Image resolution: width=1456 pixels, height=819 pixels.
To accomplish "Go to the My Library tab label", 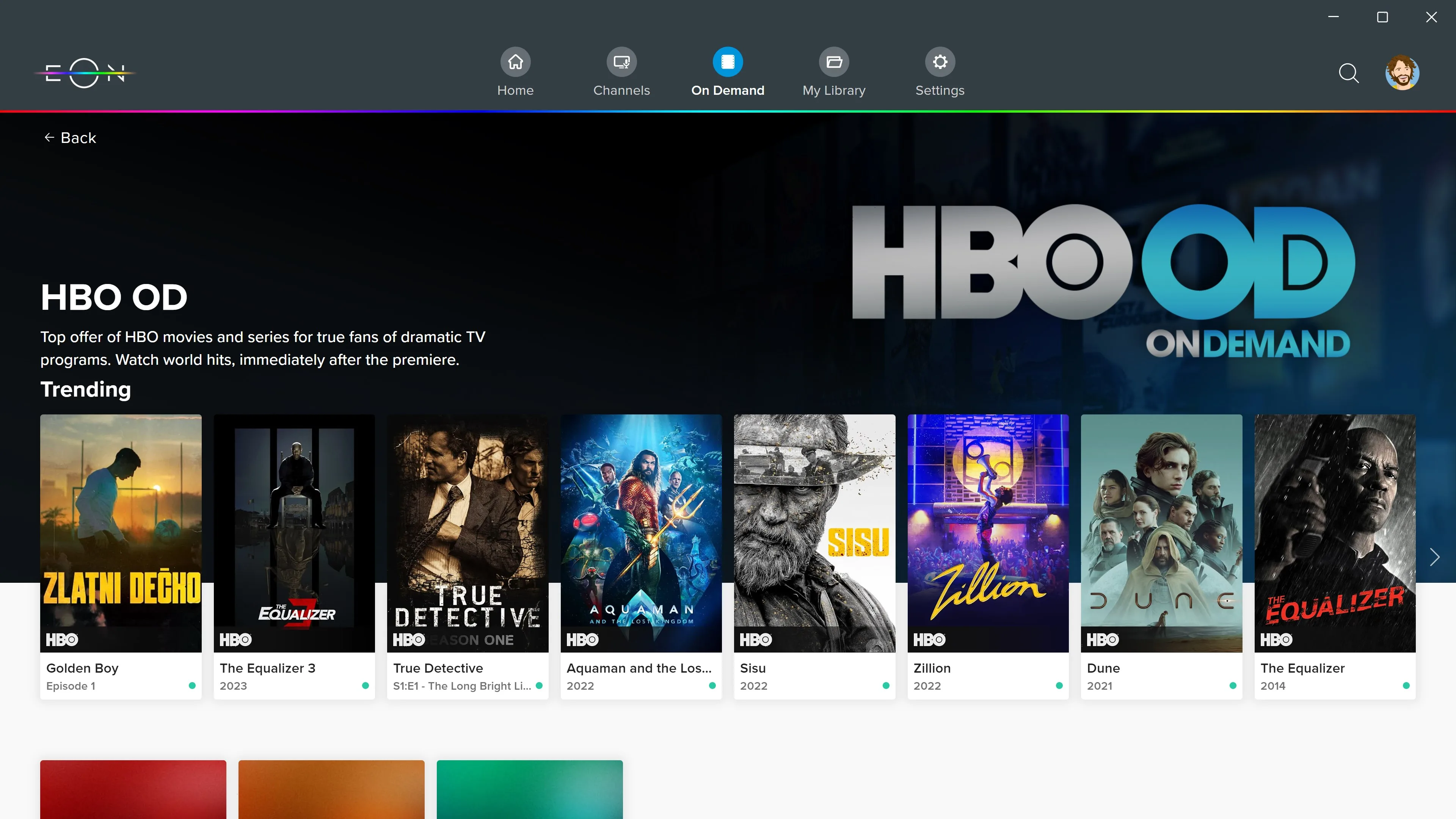I will [x=834, y=91].
